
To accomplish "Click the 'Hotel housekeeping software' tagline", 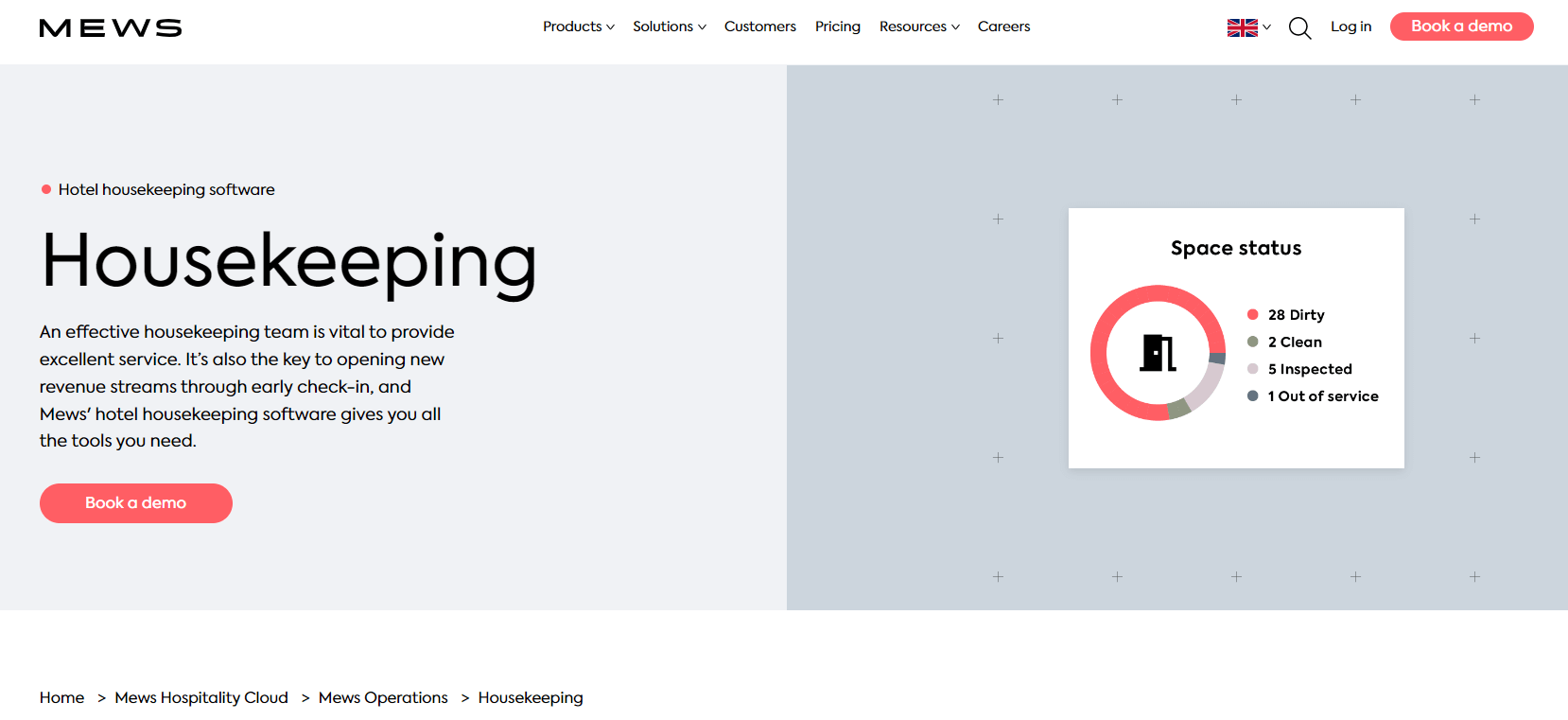I will pyautogui.click(x=166, y=189).
